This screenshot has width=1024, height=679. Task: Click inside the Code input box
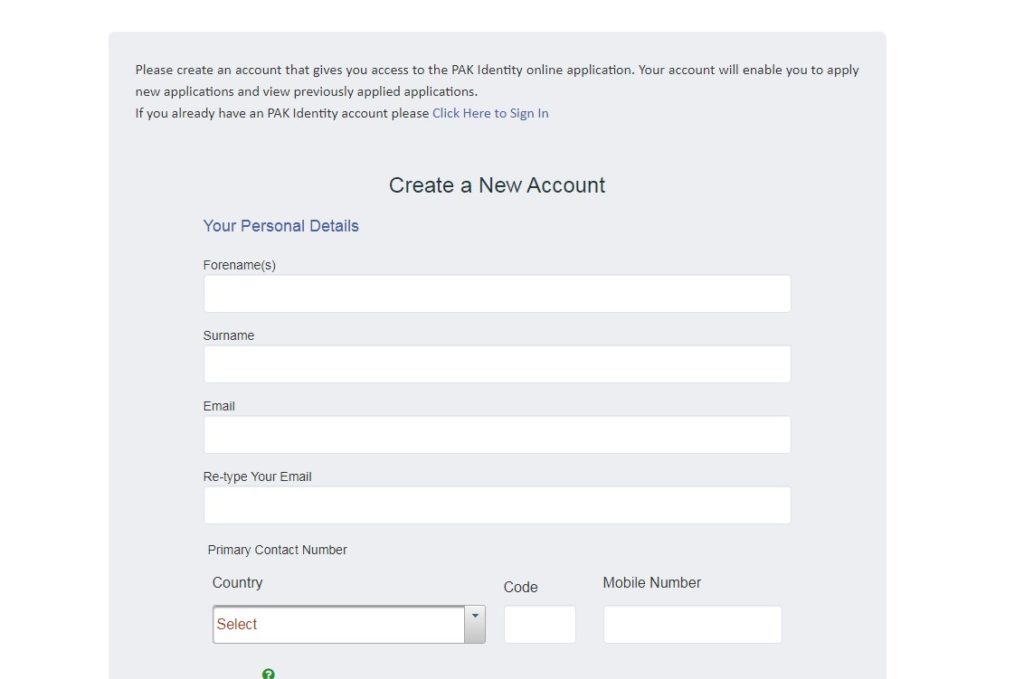pos(540,623)
